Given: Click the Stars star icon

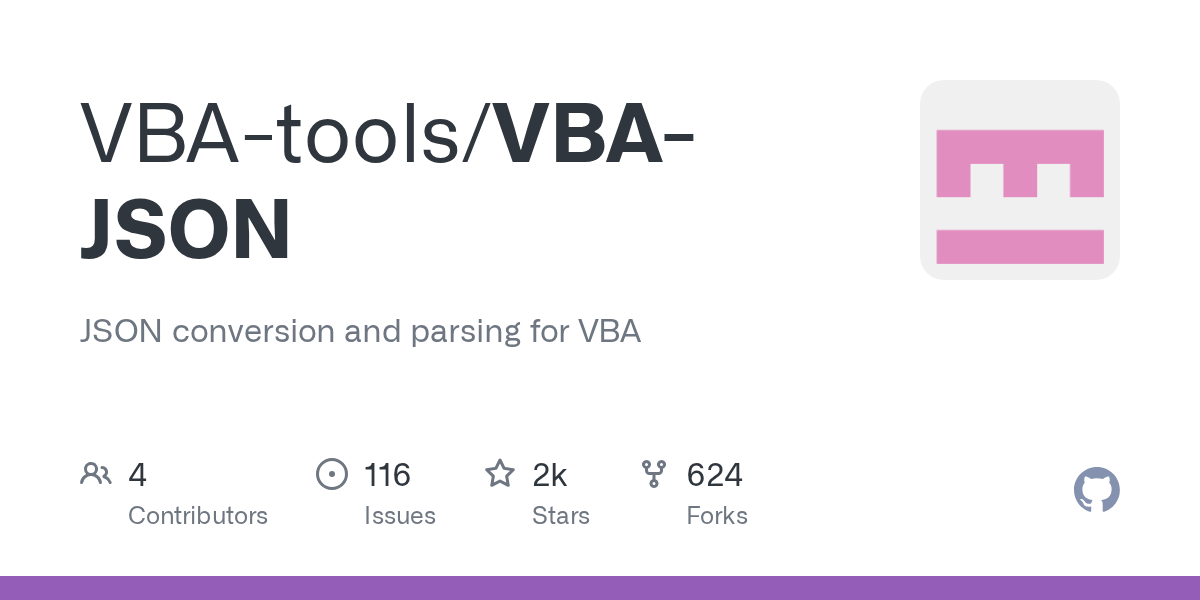Looking at the screenshot, I should 499,474.
